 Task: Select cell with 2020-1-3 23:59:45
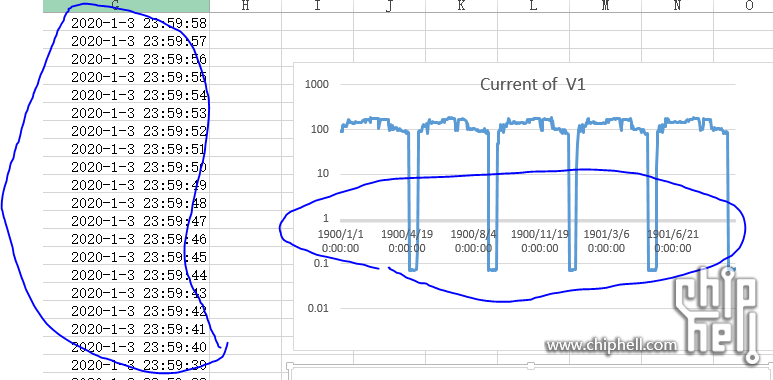pyautogui.click(x=126, y=257)
